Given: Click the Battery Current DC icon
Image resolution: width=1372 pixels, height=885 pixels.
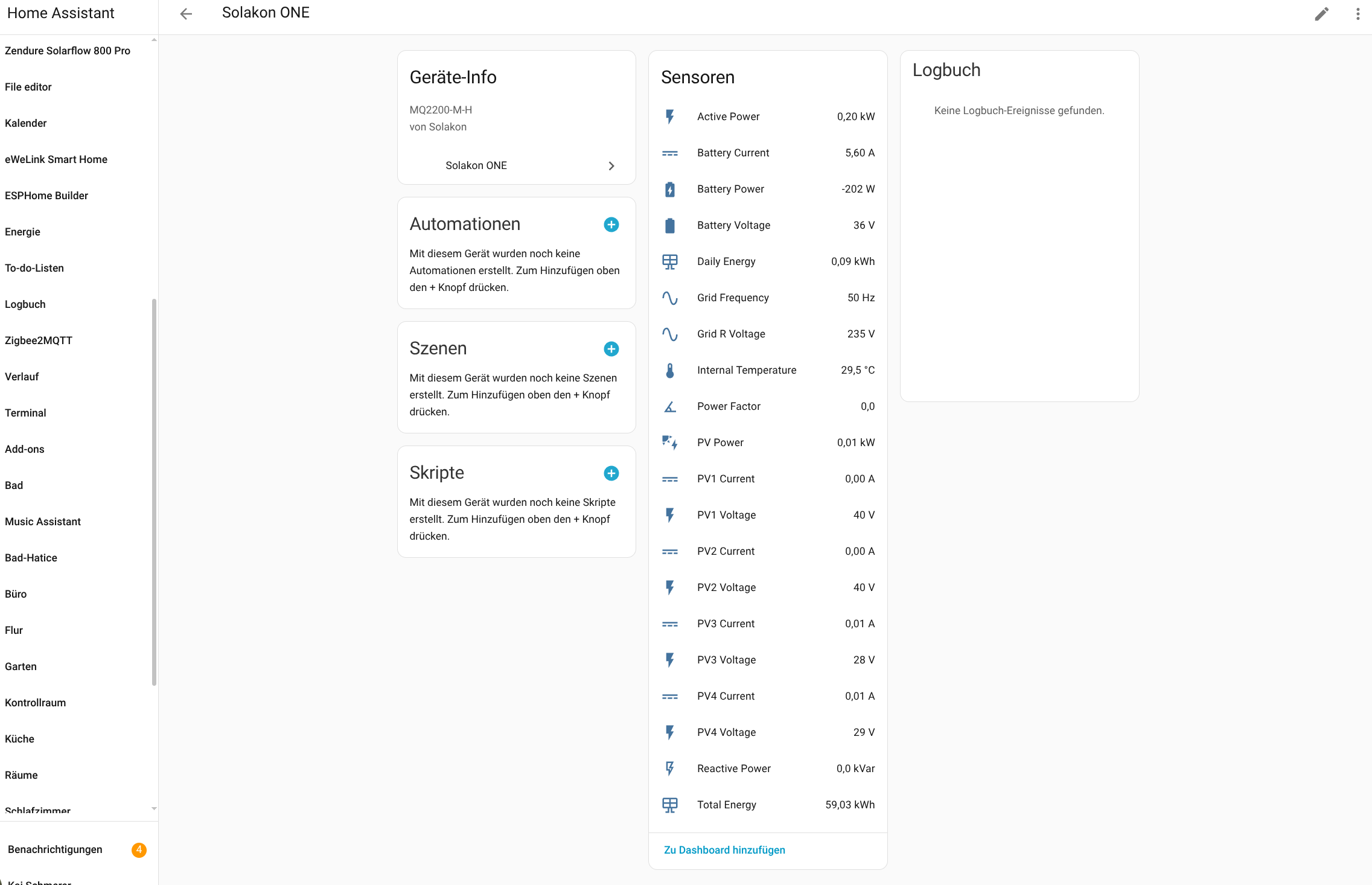Looking at the screenshot, I should point(670,153).
